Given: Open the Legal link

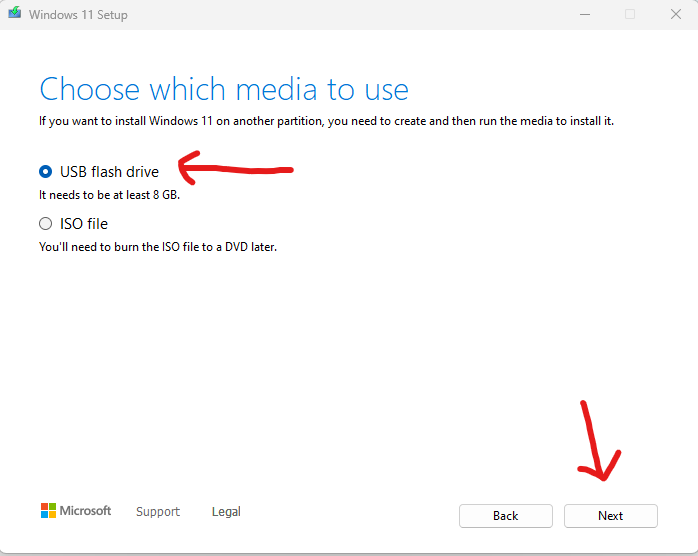Looking at the screenshot, I should [x=226, y=511].
